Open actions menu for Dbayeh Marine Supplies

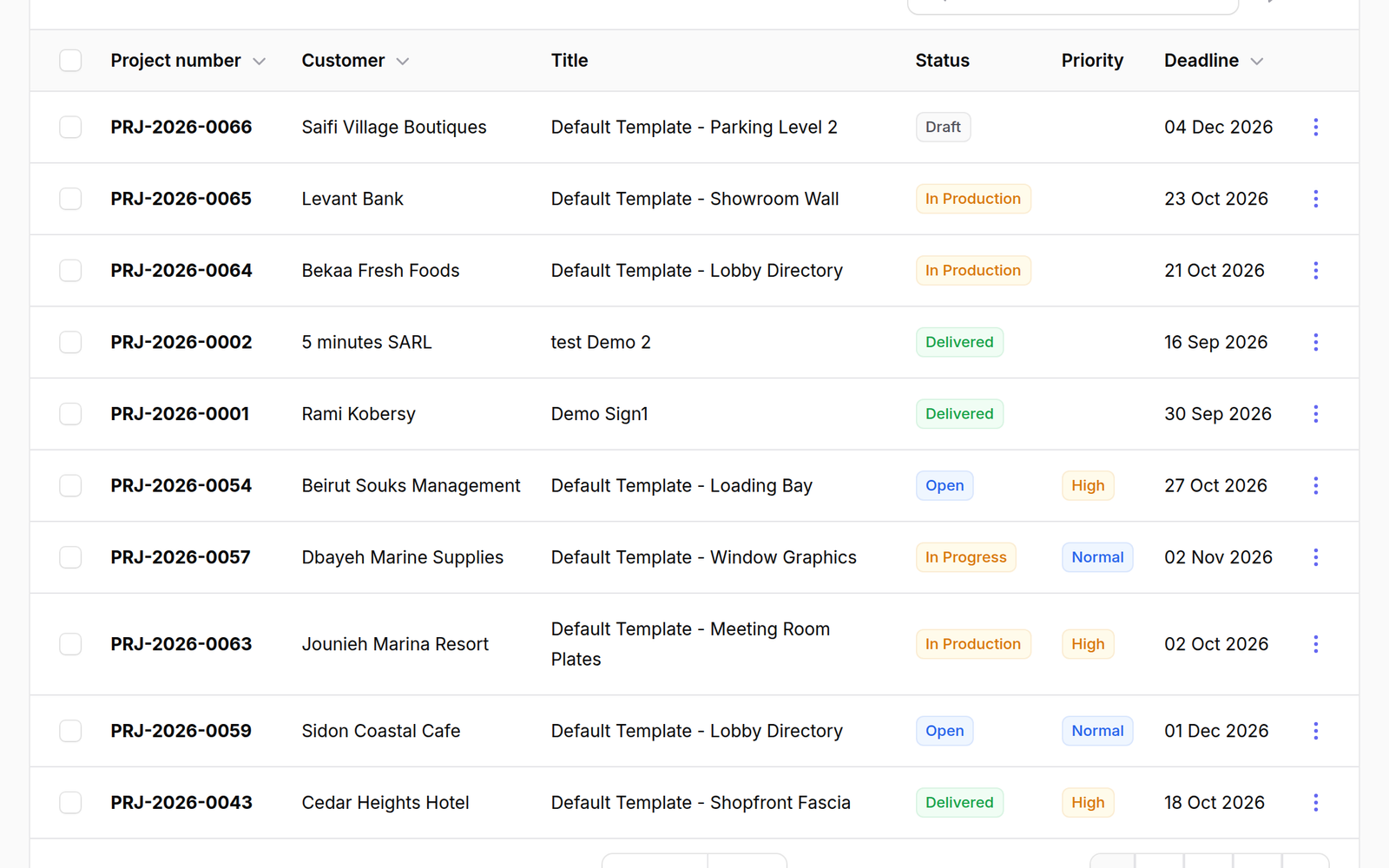1316,557
